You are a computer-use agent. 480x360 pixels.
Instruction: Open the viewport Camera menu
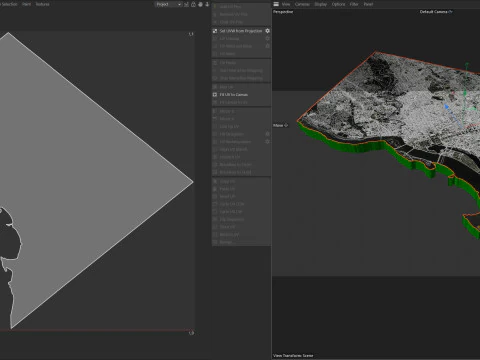pos(302,4)
